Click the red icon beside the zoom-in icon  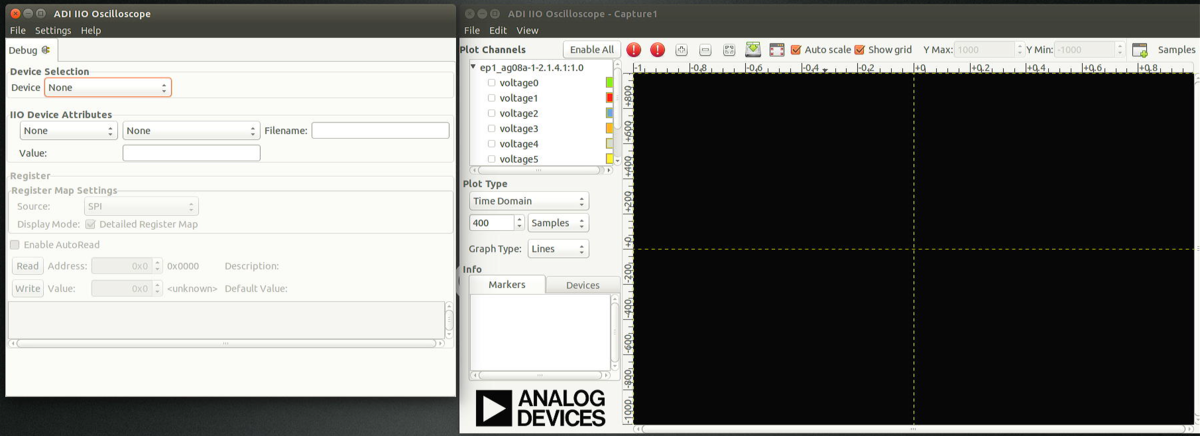657,49
